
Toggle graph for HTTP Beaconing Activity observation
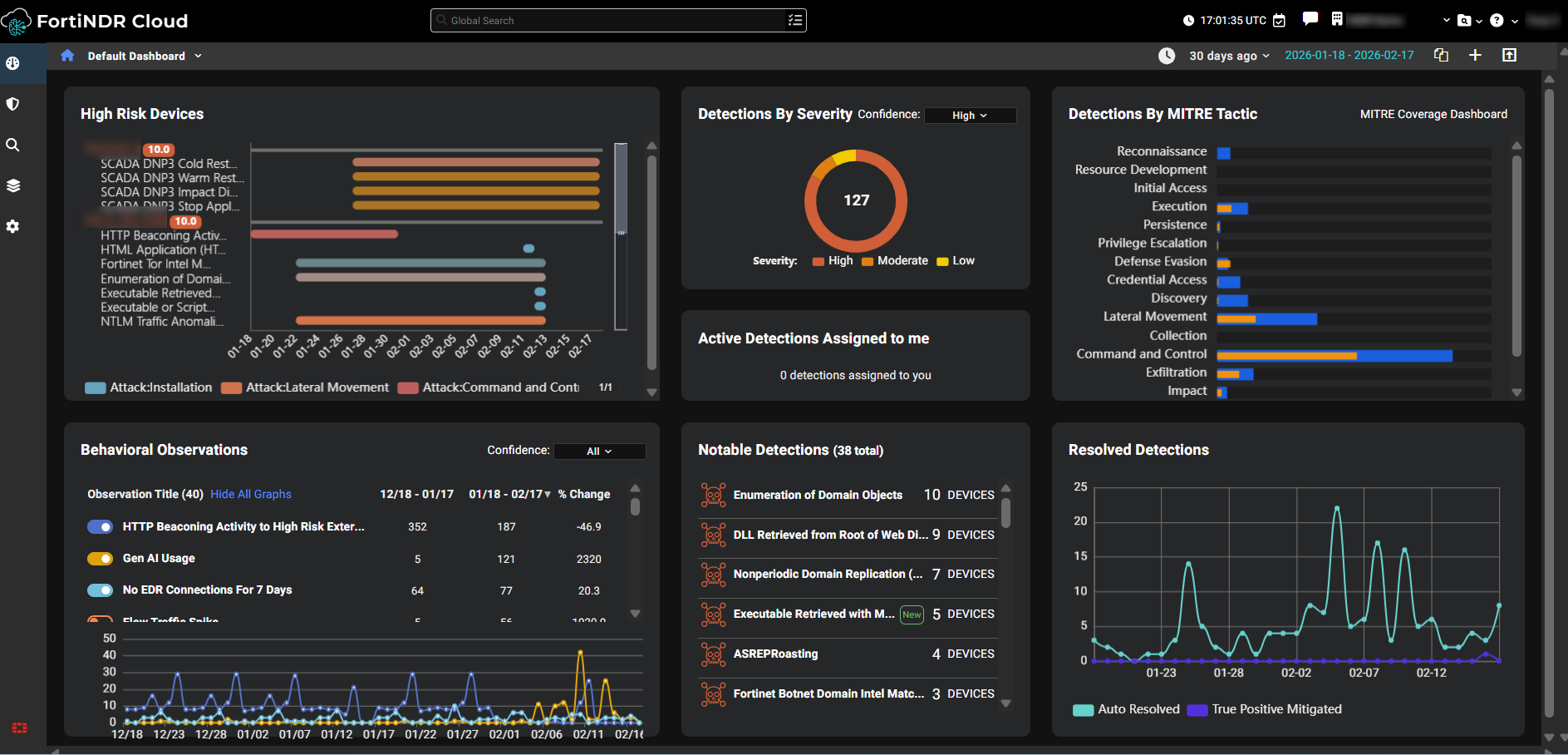coord(100,526)
